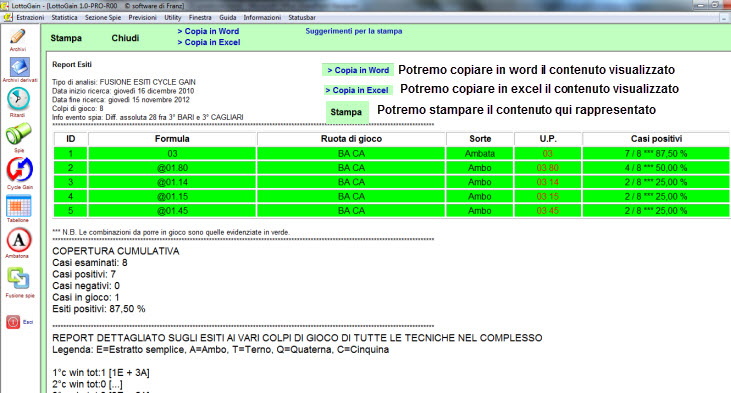Open the Archivi pencil icon
This screenshot has width=731, height=393.
point(18,37)
